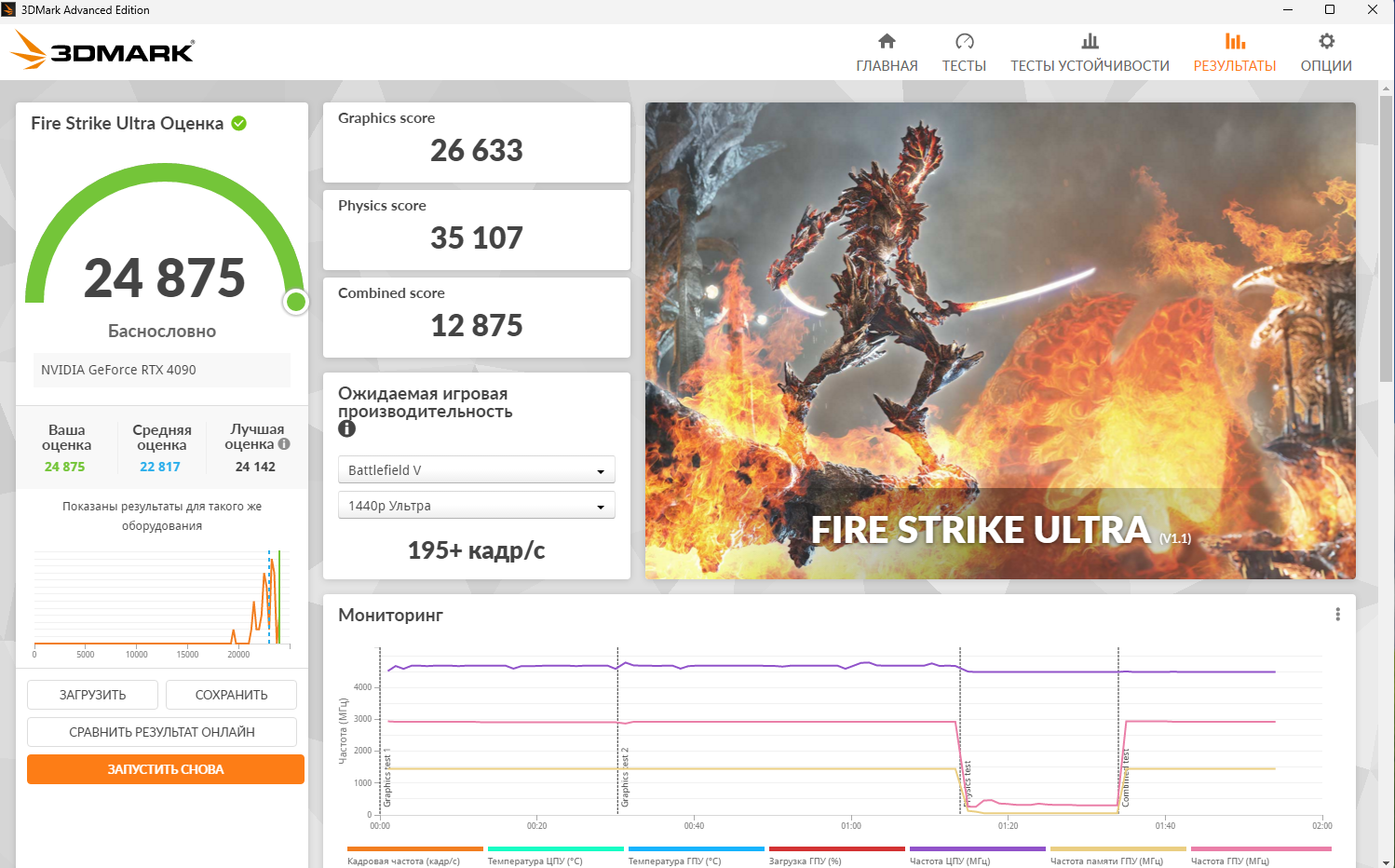
Task: Minimize the 3DMark window
Action: (1288, 10)
